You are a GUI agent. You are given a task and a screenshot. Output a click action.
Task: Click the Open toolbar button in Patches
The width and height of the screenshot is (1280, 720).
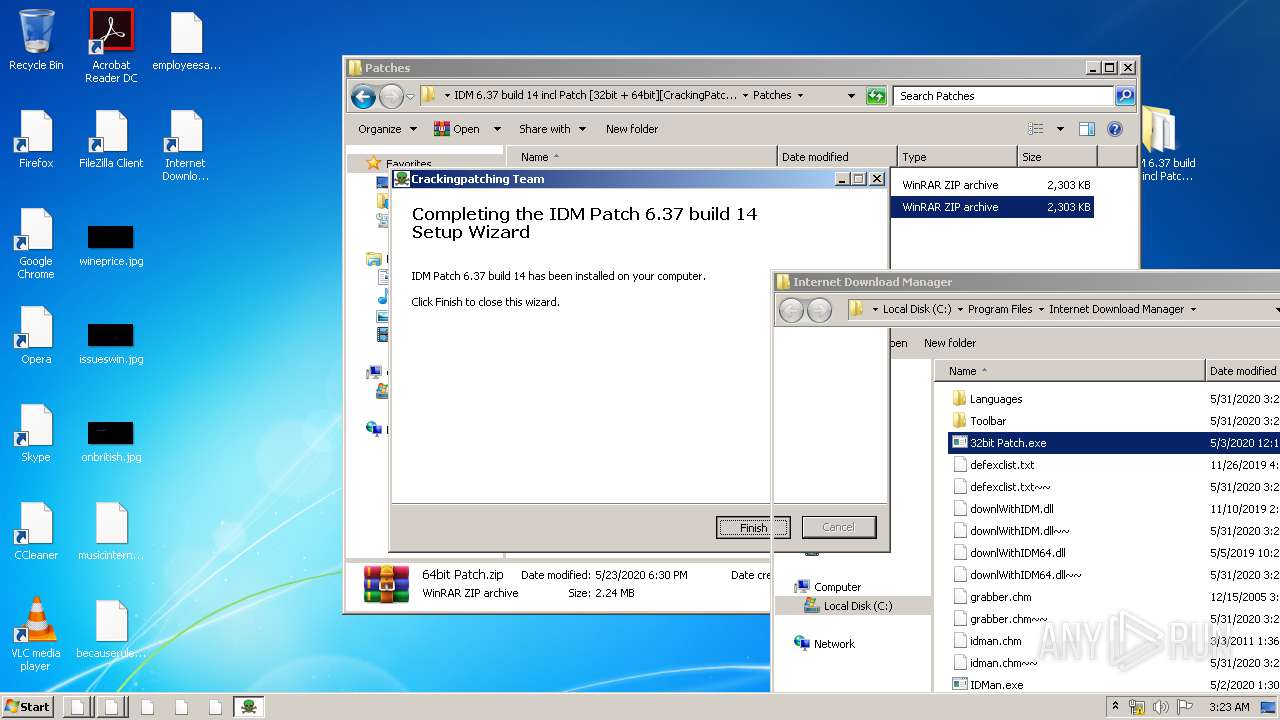click(x=456, y=129)
